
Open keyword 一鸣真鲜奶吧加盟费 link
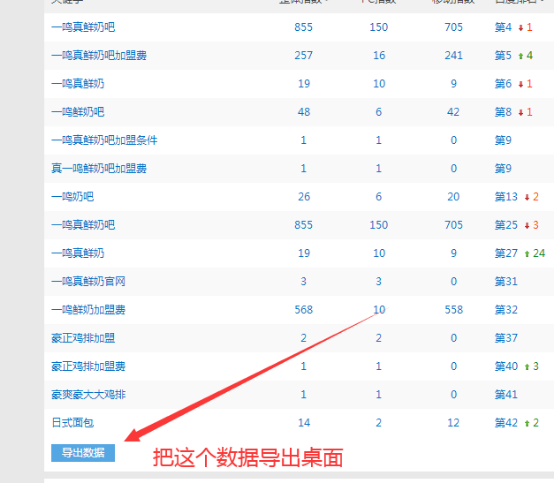coord(99,55)
